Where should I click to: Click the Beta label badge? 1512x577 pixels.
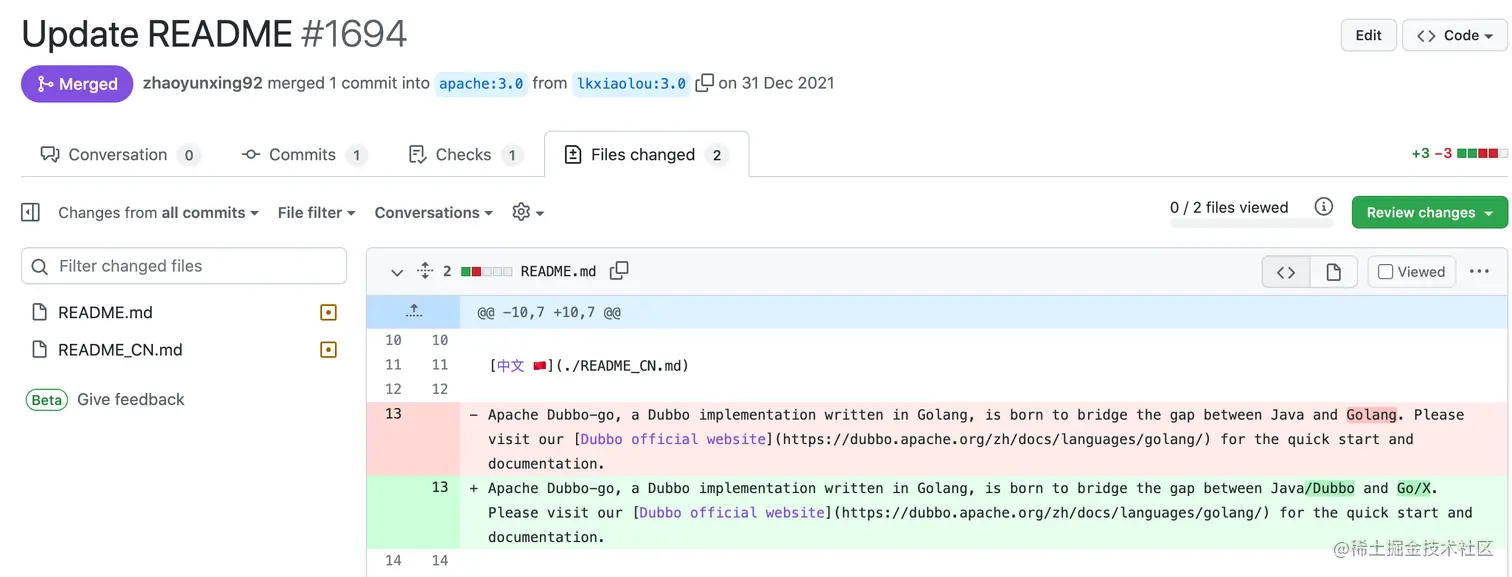click(x=47, y=399)
